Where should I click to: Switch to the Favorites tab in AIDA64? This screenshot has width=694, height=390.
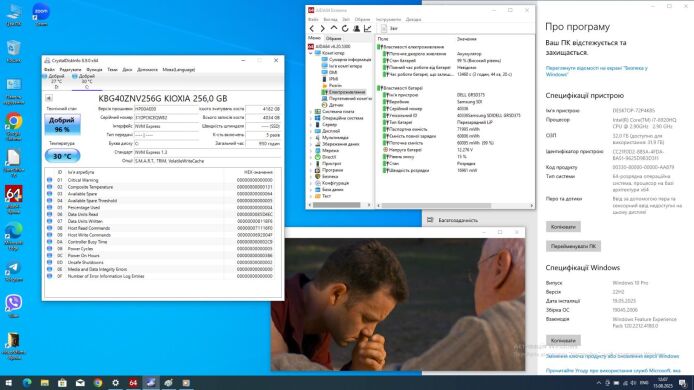[x=333, y=39]
